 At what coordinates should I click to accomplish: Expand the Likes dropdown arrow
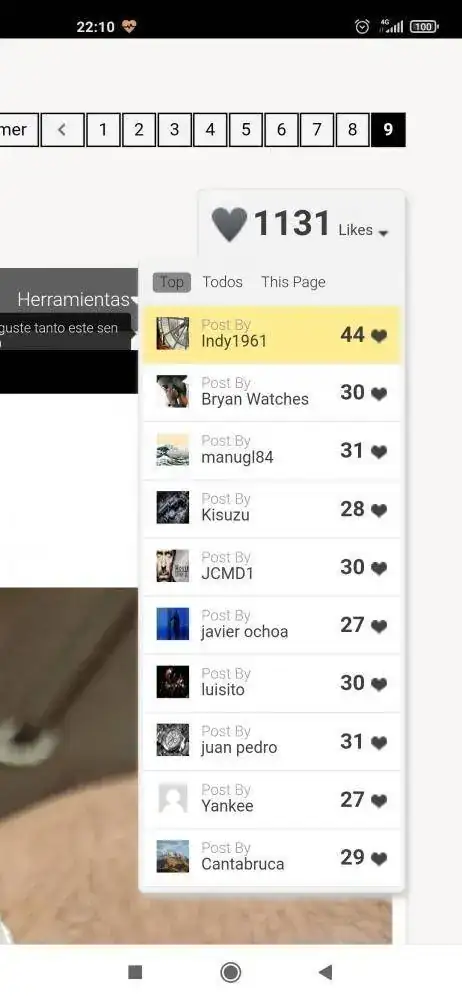tap(383, 234)
